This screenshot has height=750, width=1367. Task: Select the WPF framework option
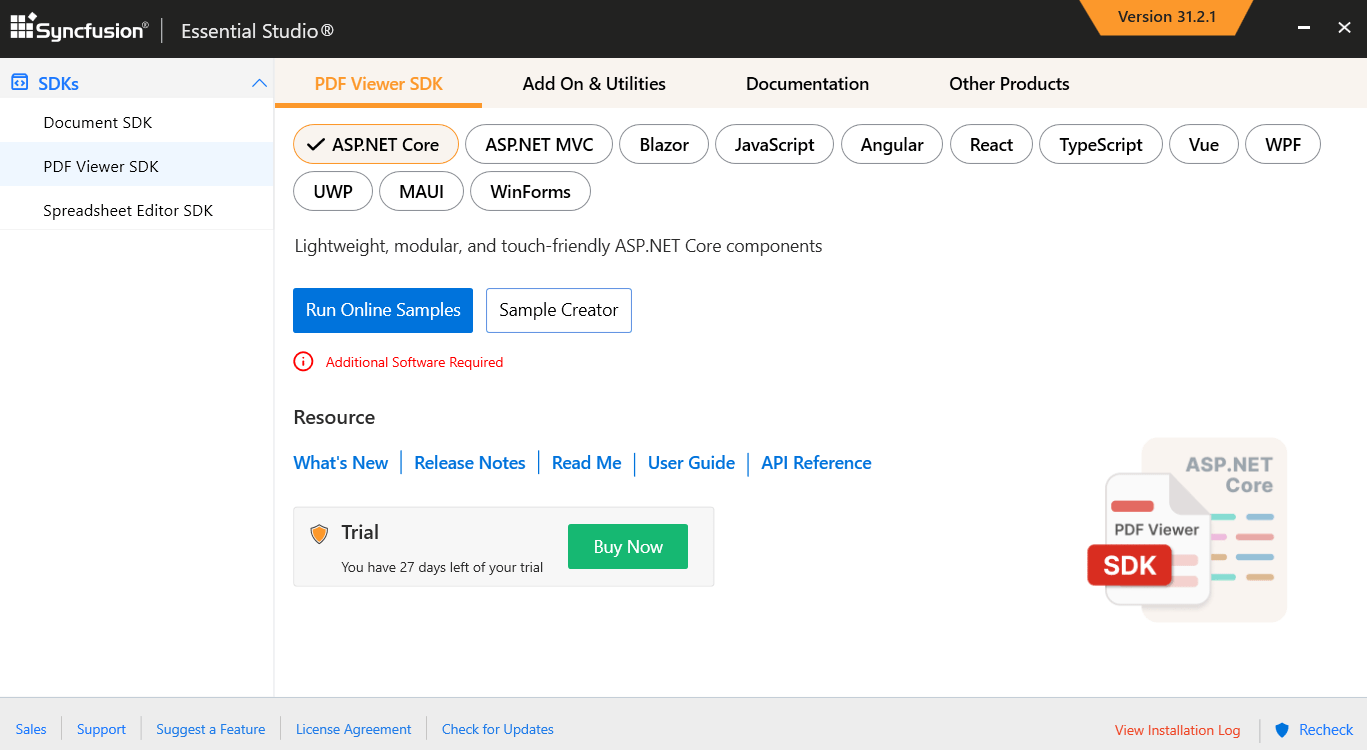tap(1283, 144)
